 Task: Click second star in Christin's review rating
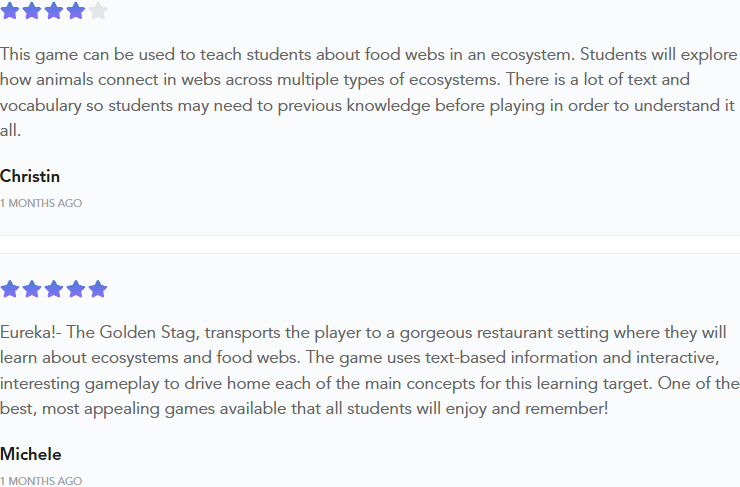[32, 10]
